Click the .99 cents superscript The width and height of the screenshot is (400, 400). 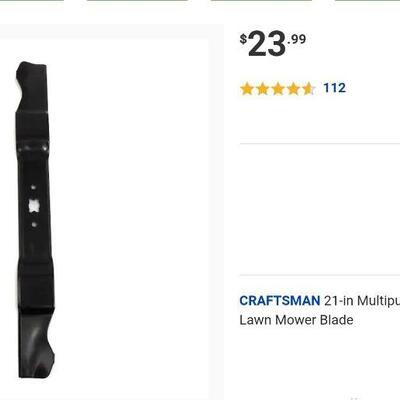point(296,39)
